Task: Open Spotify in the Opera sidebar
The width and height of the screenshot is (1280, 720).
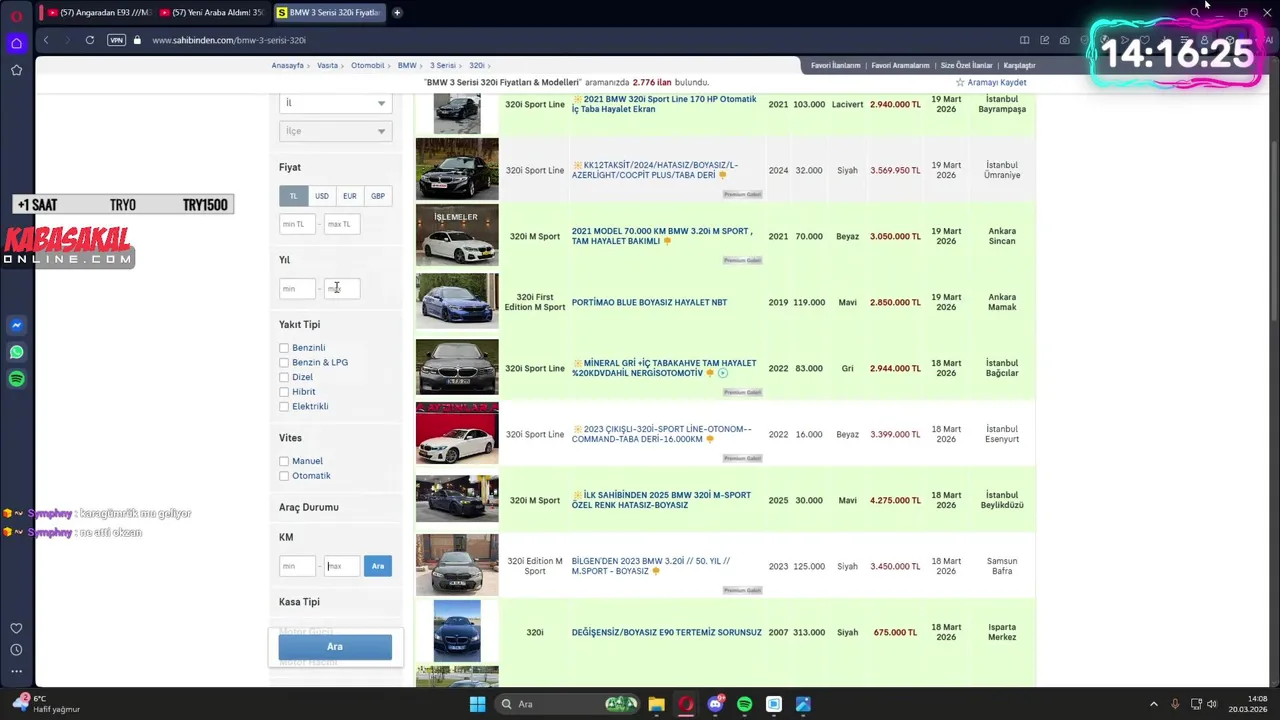Action: (16, 379)
